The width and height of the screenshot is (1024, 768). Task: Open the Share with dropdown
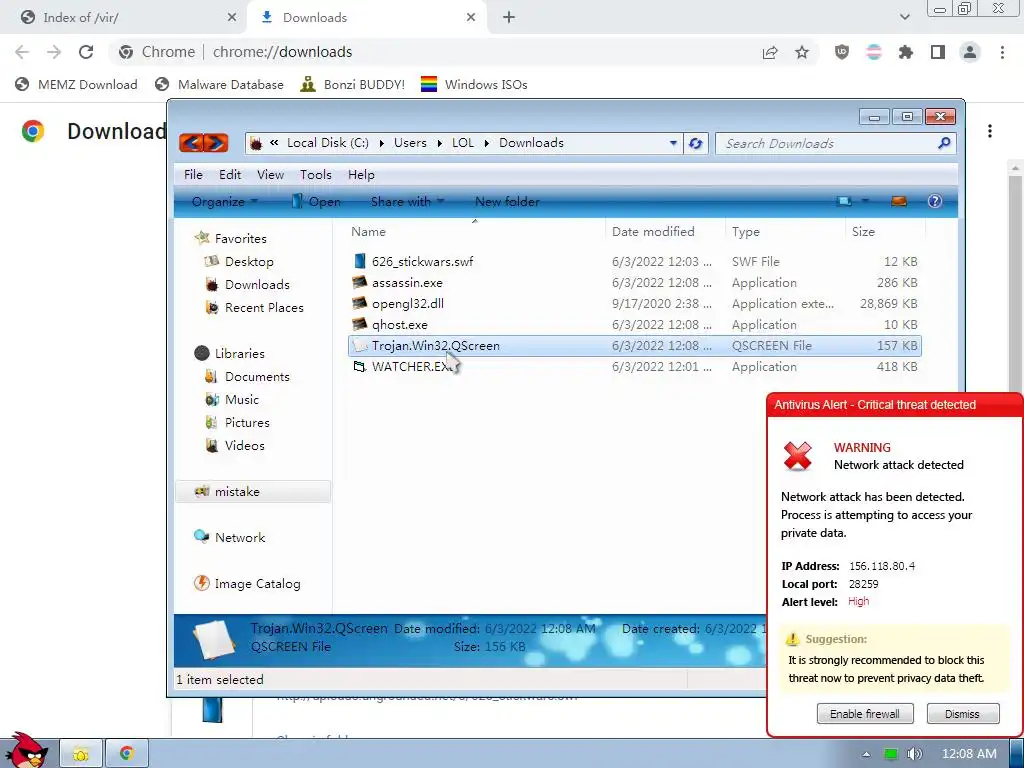coord(408,202)
